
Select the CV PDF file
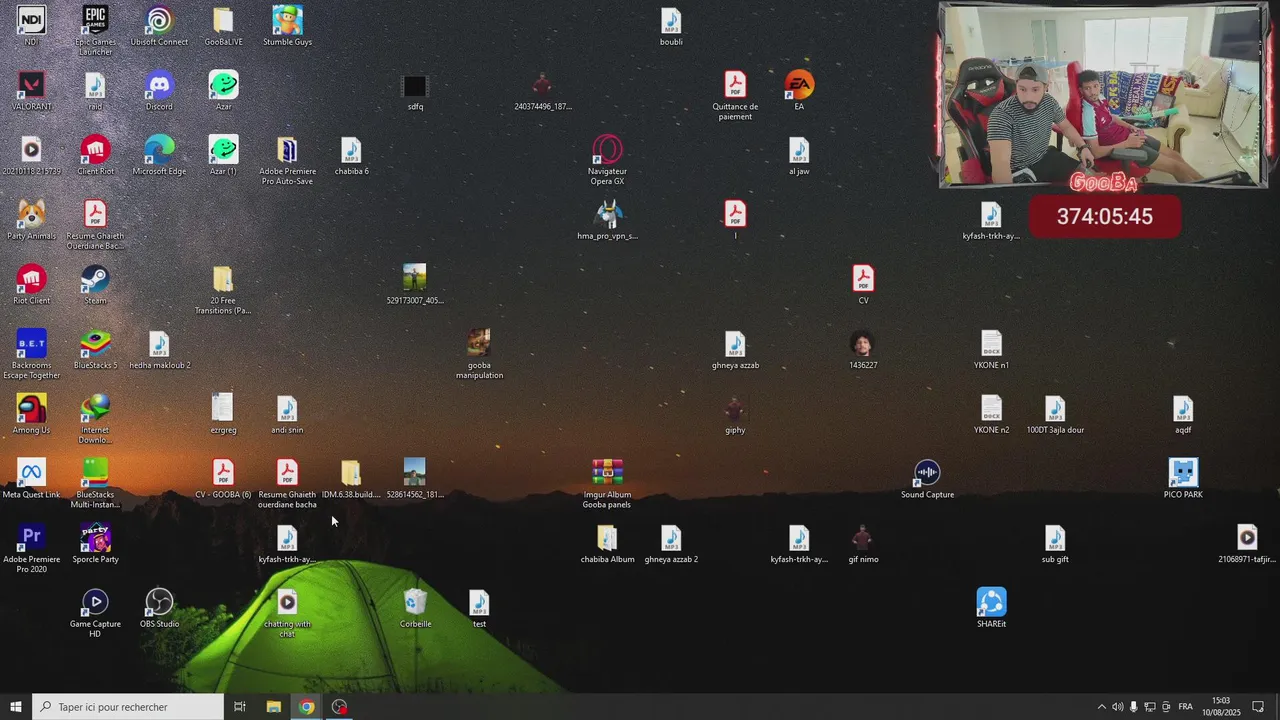[x=863, y=280]
